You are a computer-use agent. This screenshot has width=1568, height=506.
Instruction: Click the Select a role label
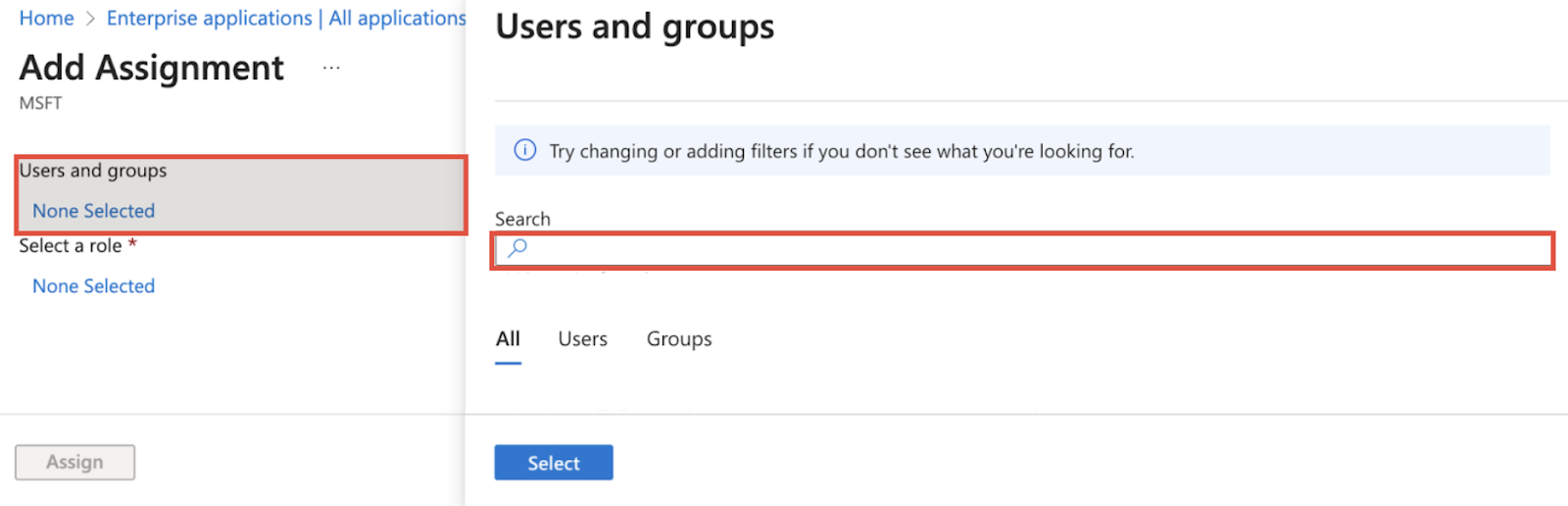coord(71,246)
